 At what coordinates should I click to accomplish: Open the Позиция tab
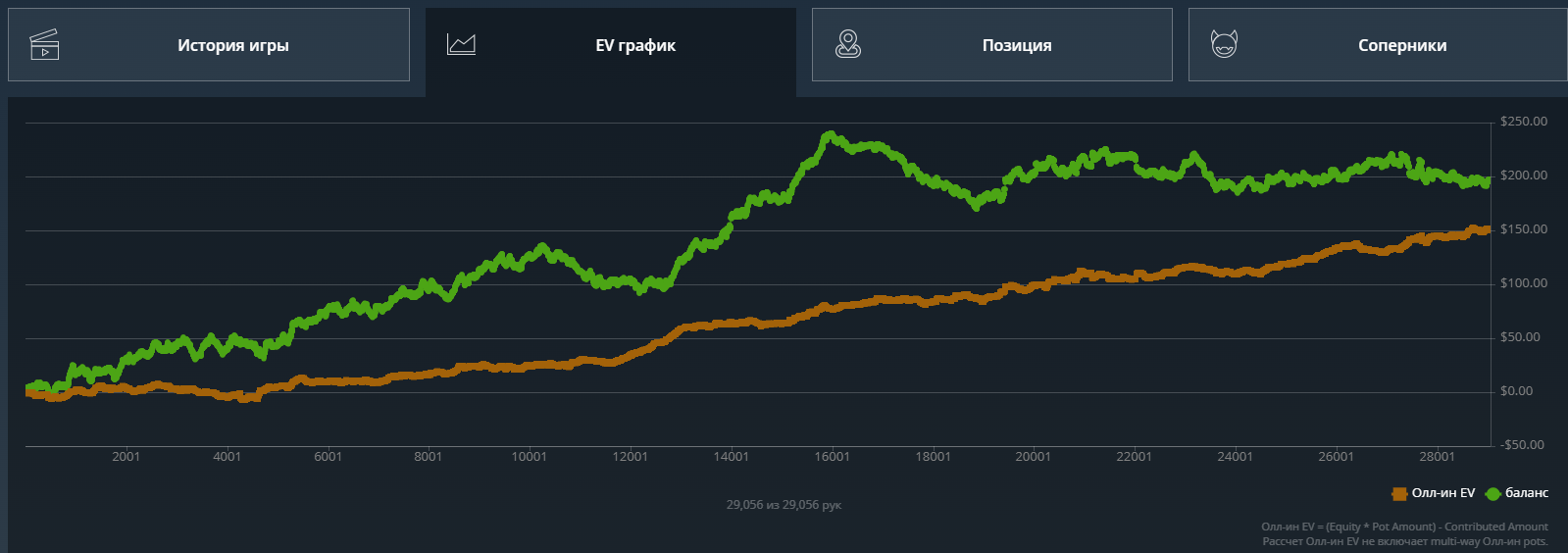pos(992,45)
